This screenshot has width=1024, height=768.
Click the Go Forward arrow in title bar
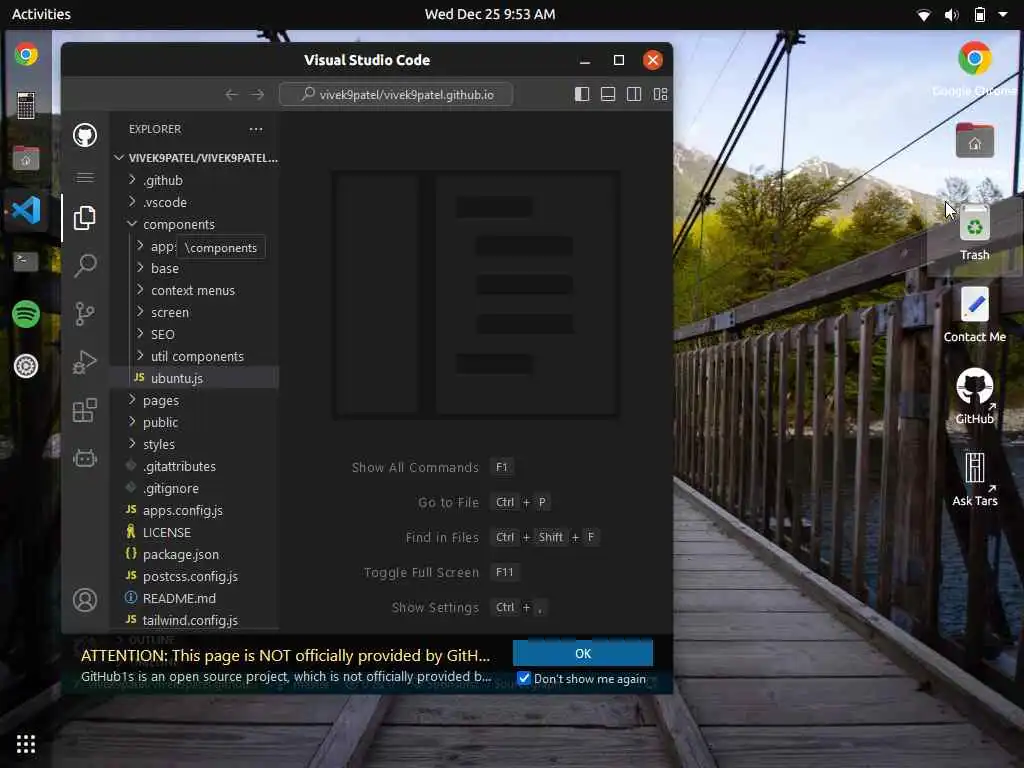[257, 95]
